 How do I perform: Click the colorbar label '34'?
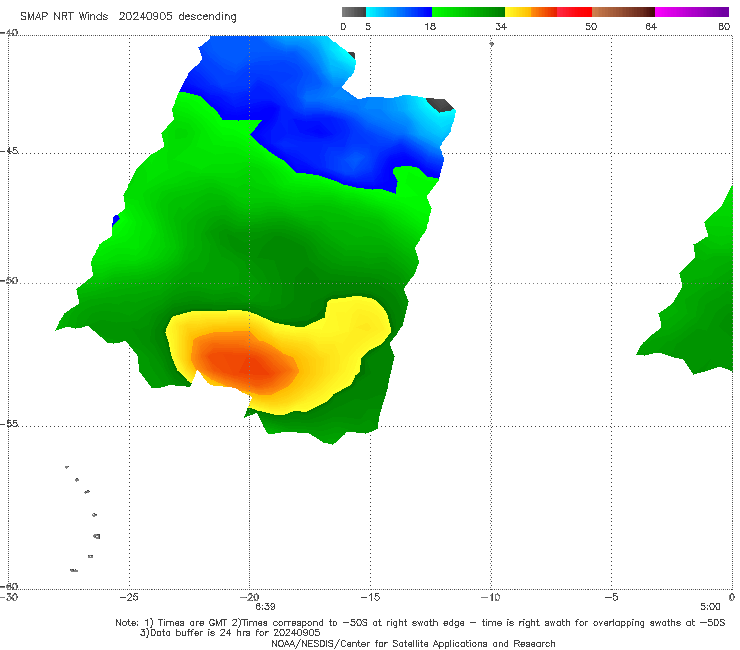click(501, 27)
